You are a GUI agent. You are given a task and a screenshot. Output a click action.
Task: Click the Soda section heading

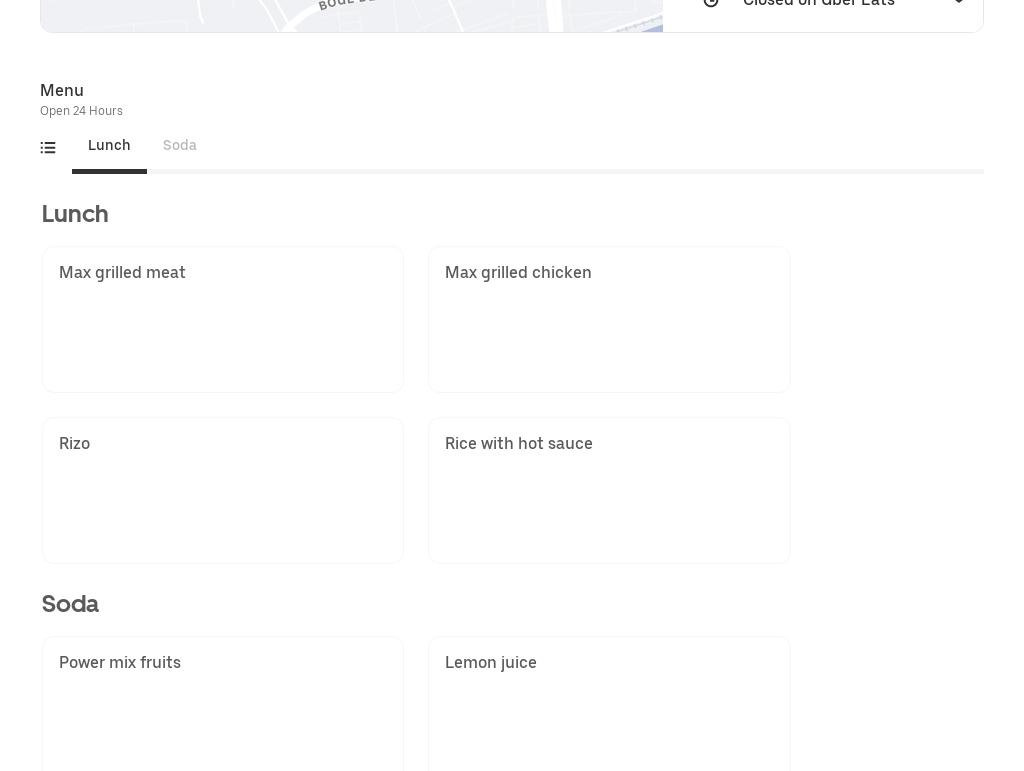point(70,604)
